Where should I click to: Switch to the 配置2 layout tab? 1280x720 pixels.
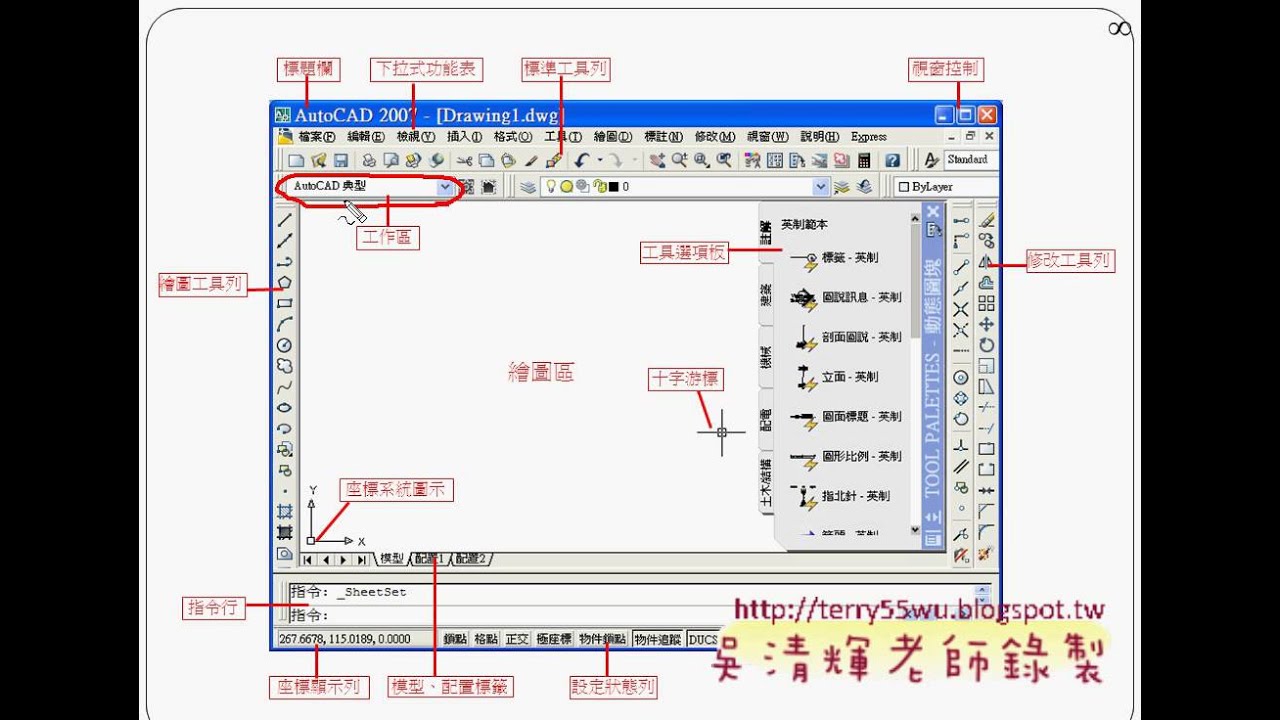coord(470,560)
